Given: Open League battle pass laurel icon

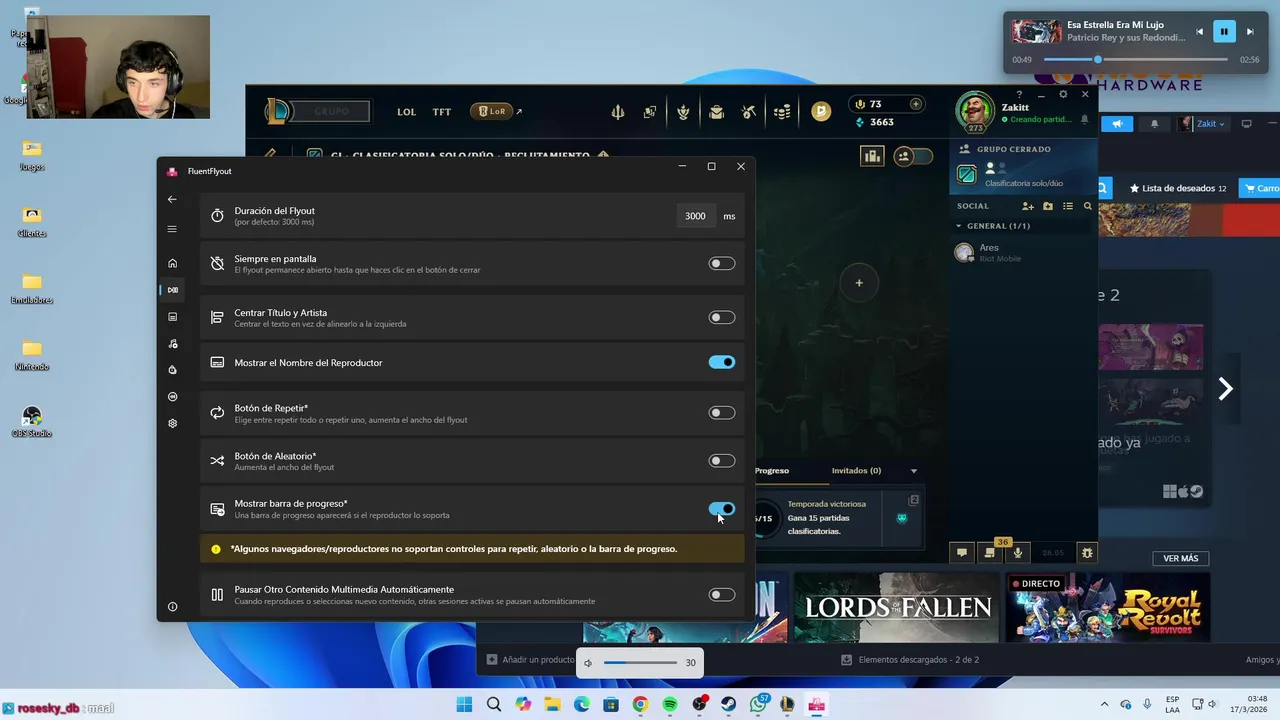Looking at the screenshot, I should pos(683,112).
